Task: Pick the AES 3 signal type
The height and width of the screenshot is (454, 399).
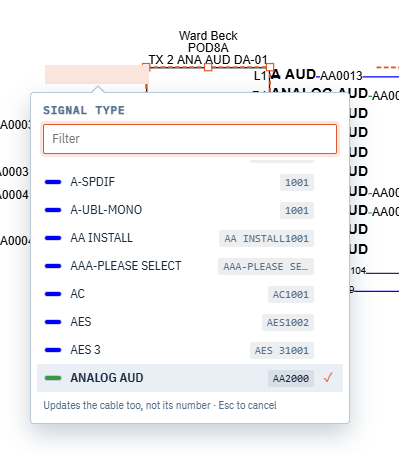Action: tap(190, 350)
